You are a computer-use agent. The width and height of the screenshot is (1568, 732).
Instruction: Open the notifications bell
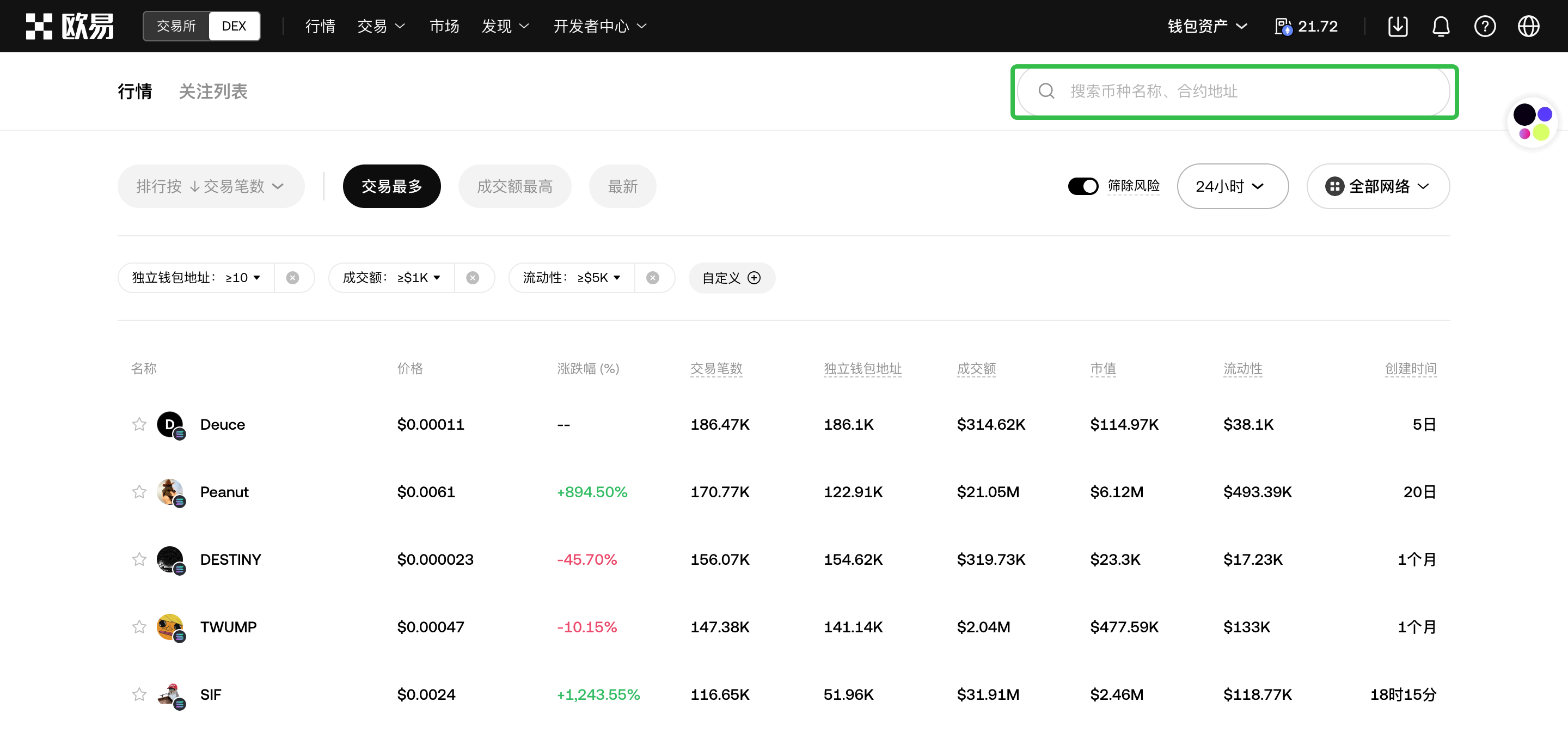pyautogui.click(x=1441, y=26)
